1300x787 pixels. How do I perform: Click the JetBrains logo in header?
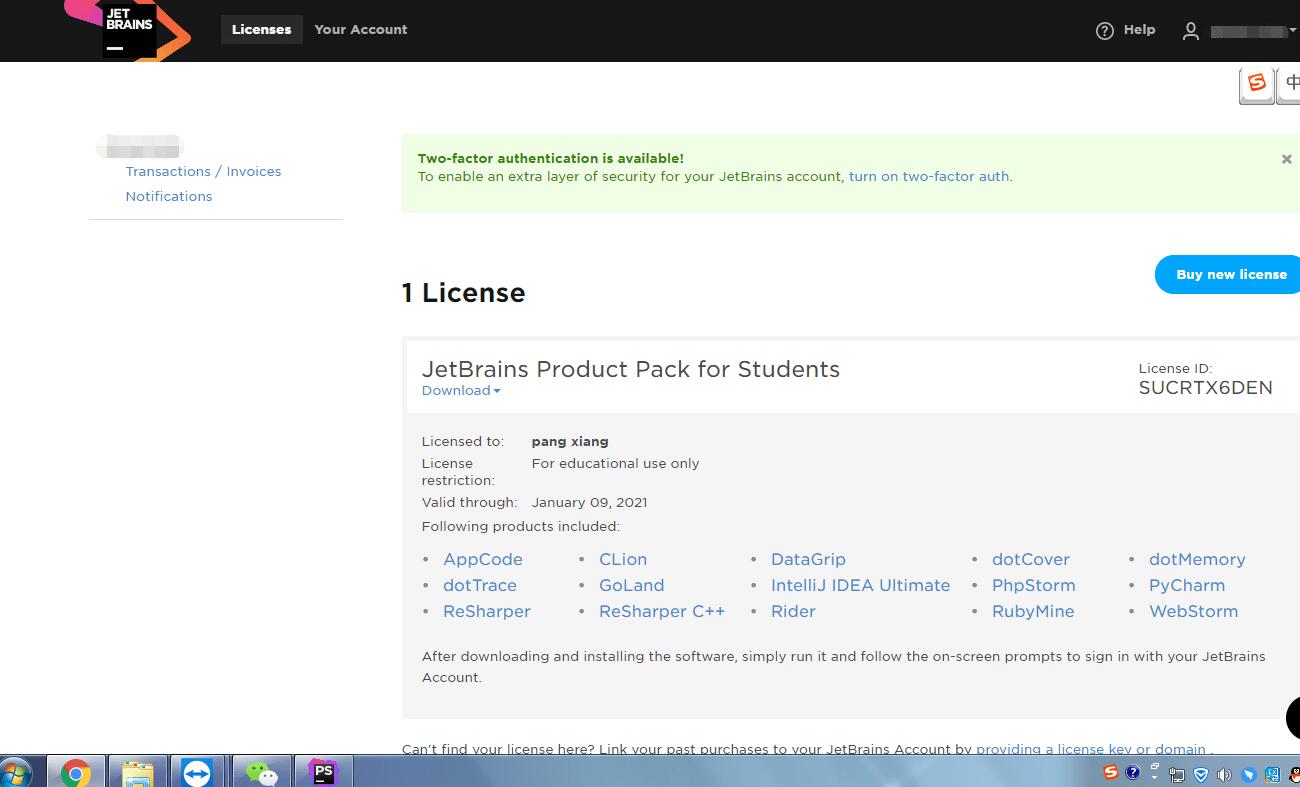click(x=128, y=29)
